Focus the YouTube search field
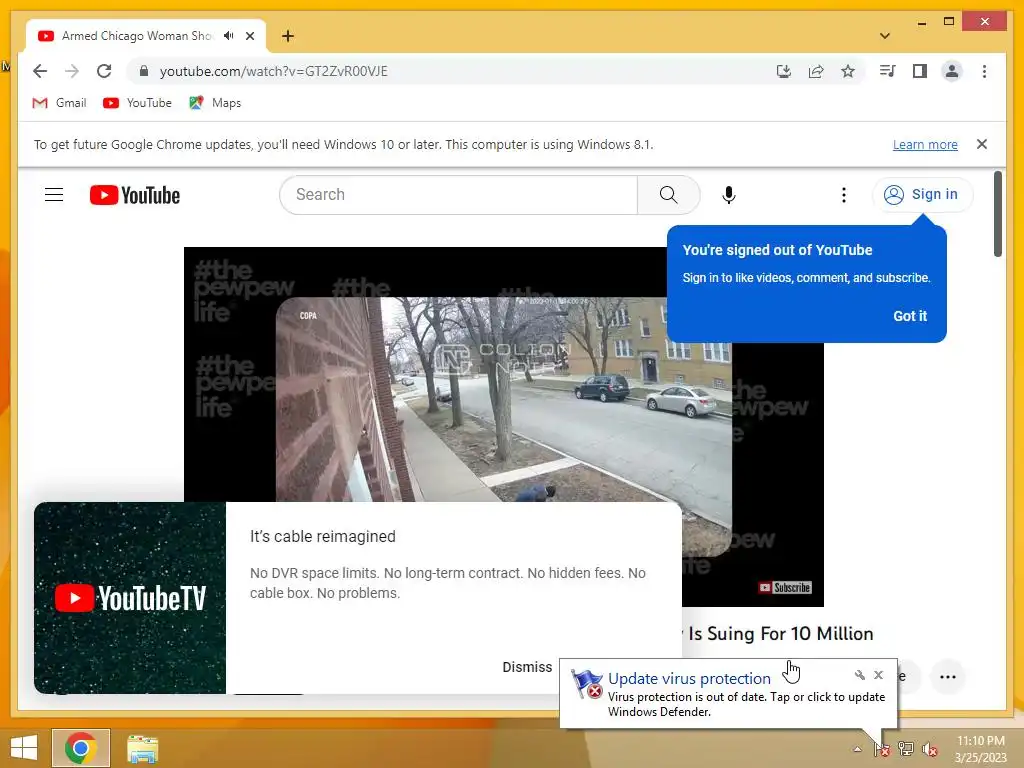 click(458, 195)
